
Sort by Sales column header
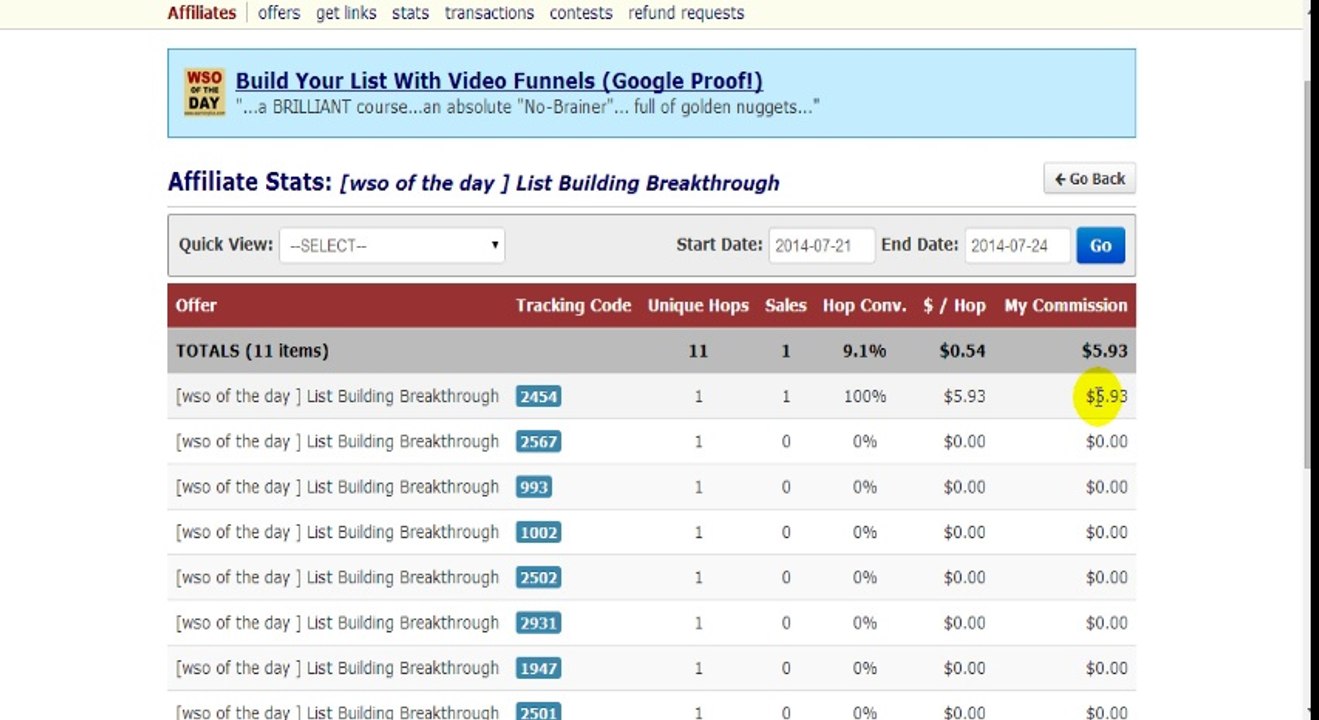point(786,305)
